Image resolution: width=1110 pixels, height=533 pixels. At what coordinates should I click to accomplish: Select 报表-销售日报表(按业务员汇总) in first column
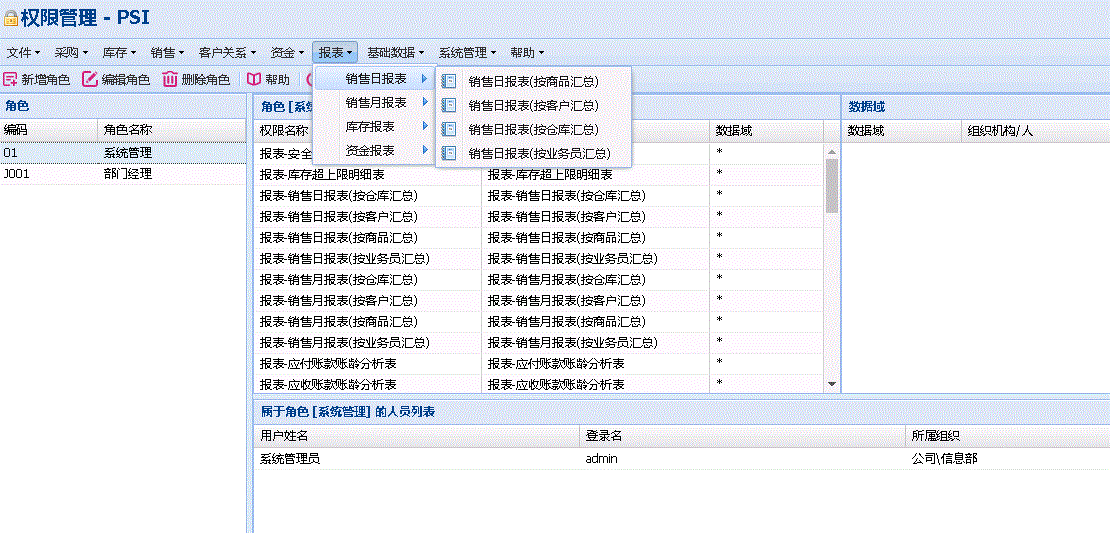pos(367,258)
